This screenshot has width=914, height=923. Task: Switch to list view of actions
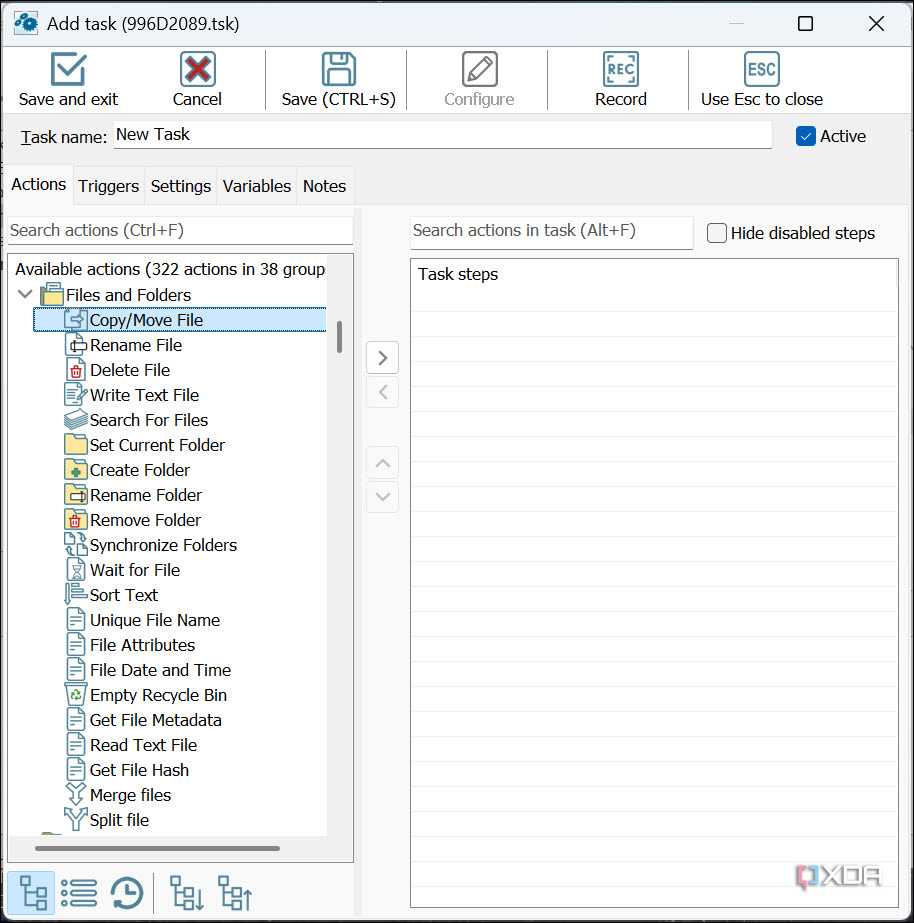click(78, 893)
